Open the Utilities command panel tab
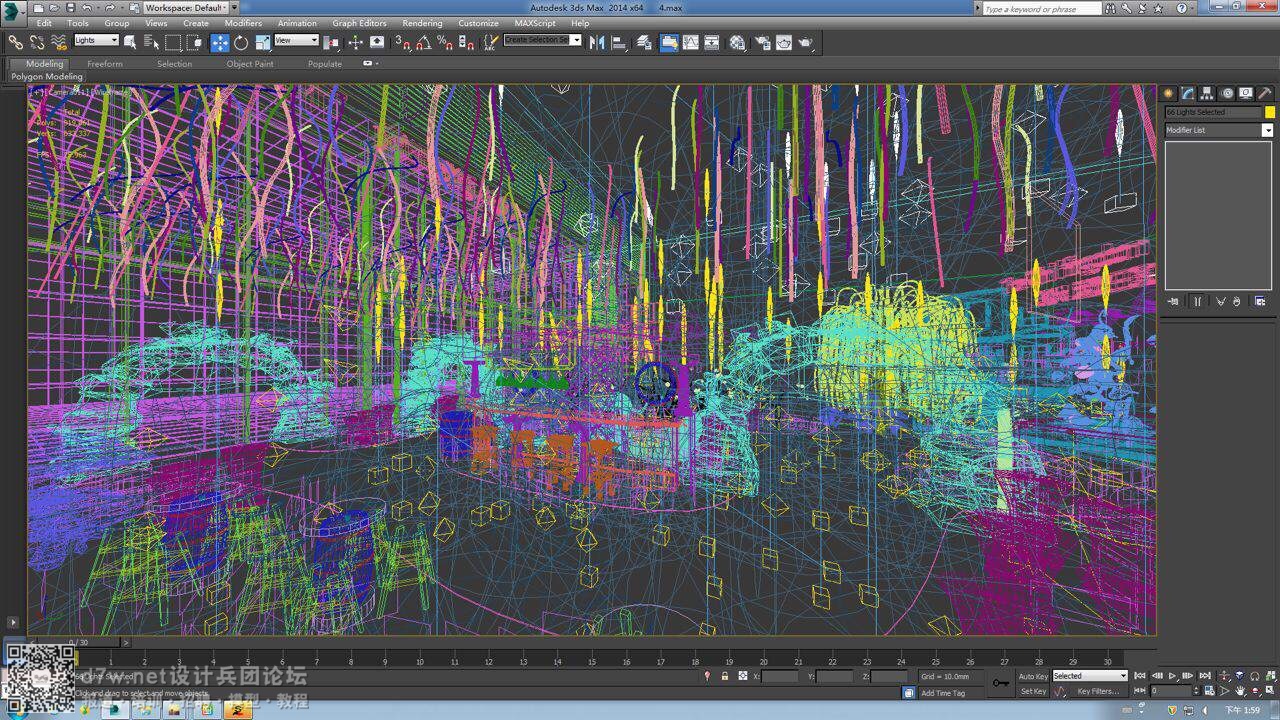 click(x=1265, y=93)
